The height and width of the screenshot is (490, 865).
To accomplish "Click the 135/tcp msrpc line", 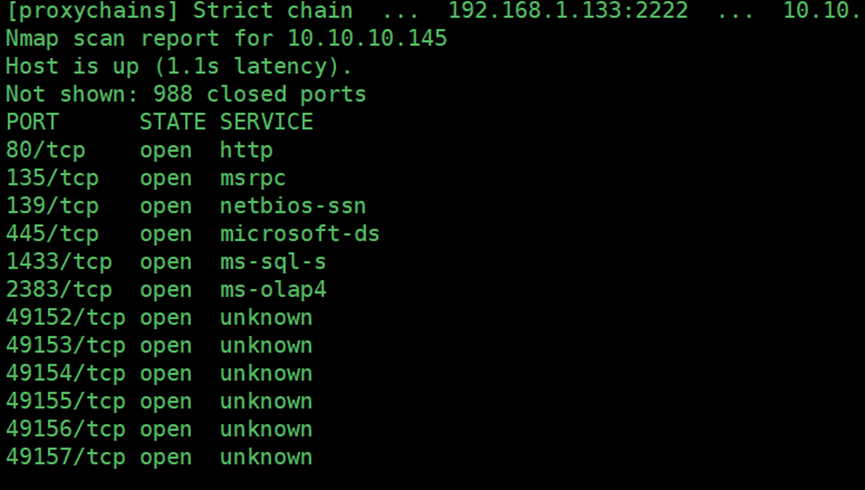I will (146, 178).
